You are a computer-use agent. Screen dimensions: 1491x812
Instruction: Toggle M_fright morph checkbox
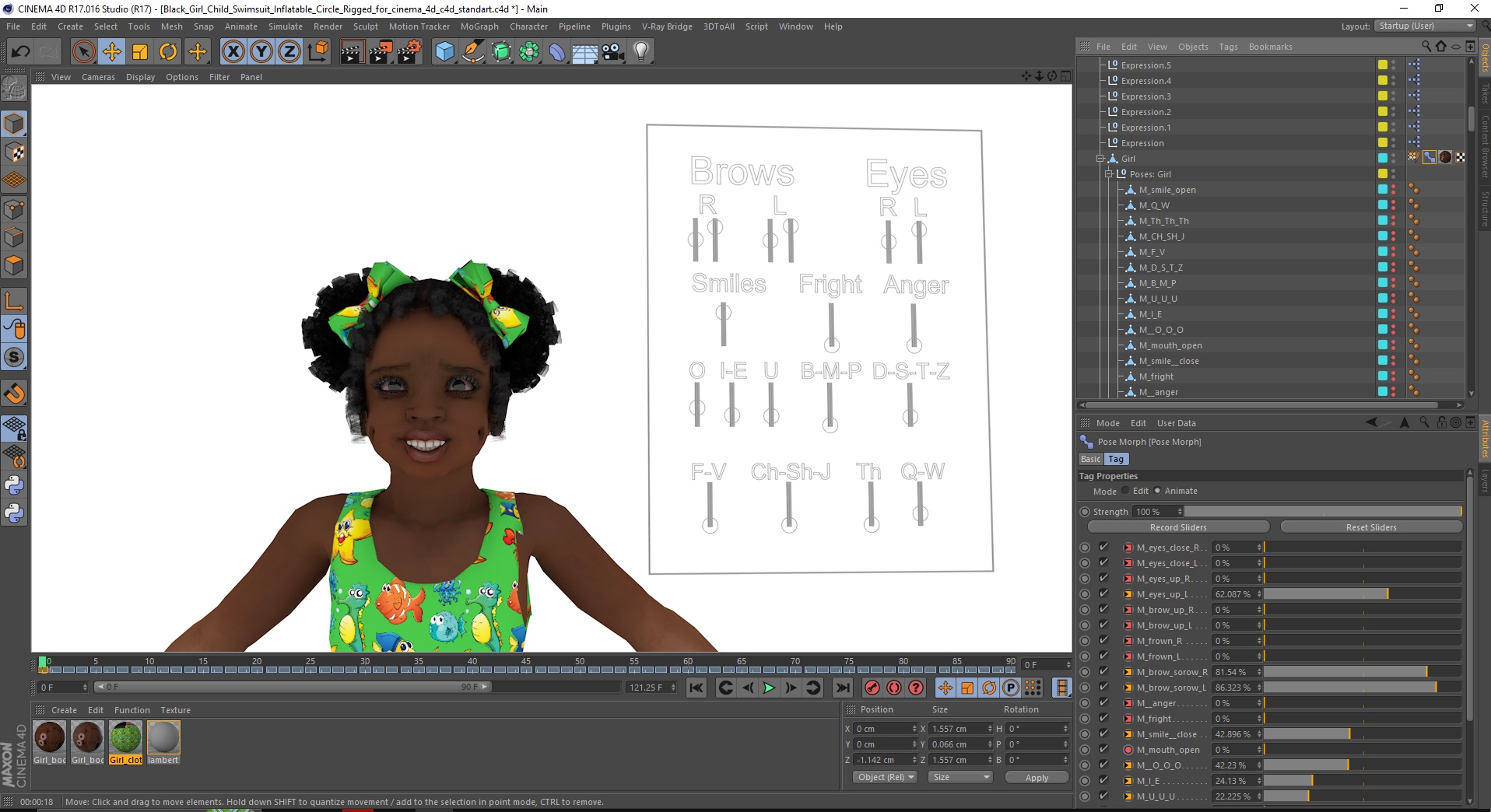[x=1103, y=719]
